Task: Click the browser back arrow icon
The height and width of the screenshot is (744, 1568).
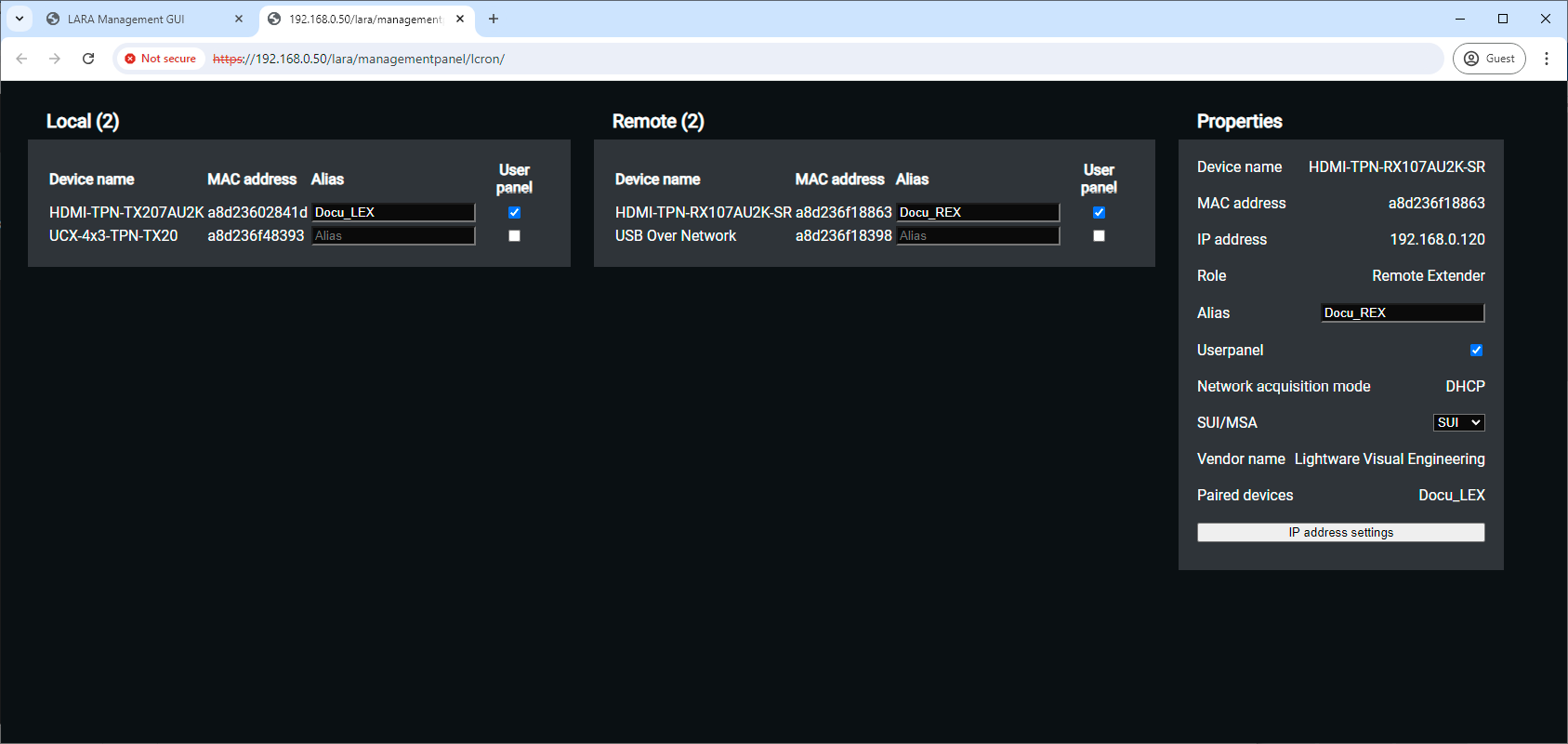Action: tap(21, 59)
